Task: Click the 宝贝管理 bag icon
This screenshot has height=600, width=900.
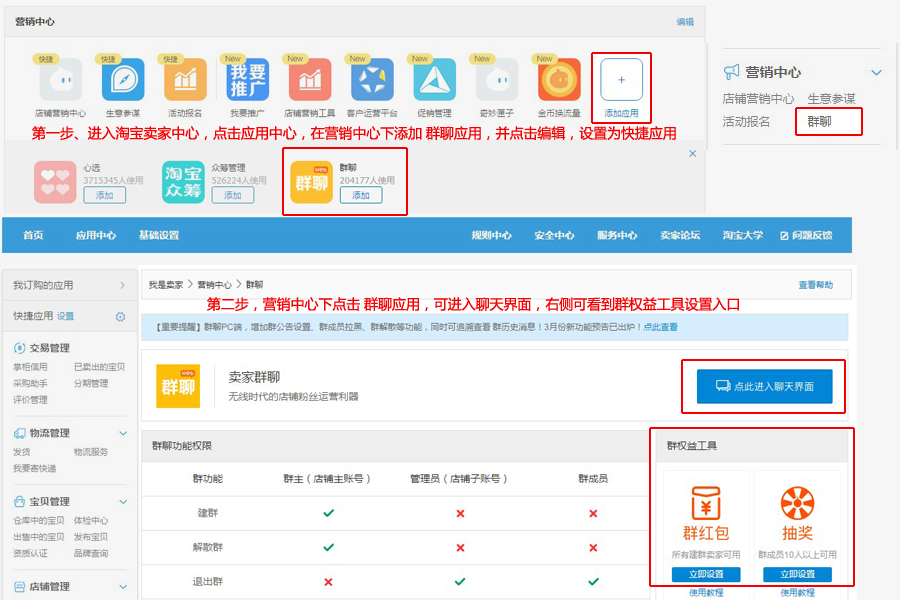Action: coord(19,501)
